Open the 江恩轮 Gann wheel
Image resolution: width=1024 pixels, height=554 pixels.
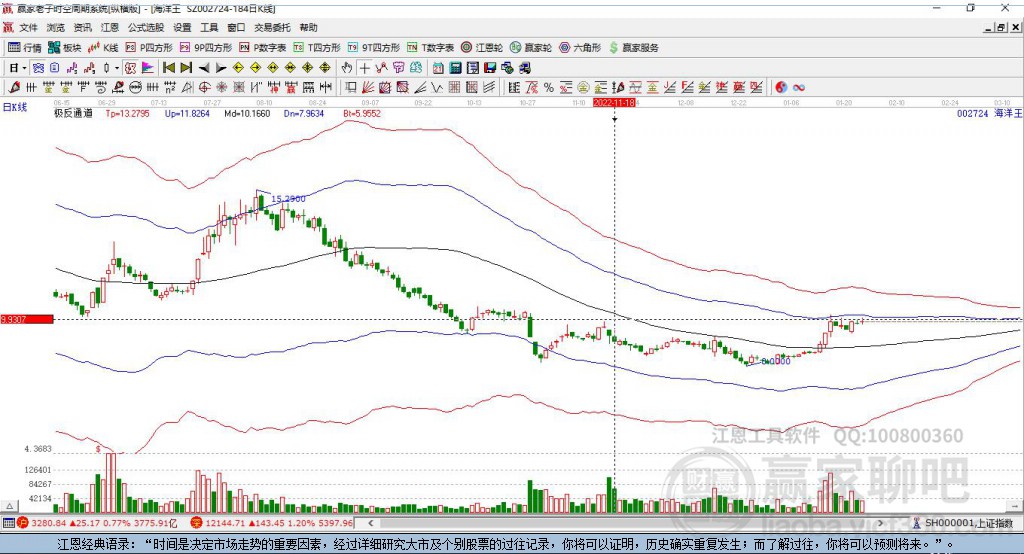482,48
